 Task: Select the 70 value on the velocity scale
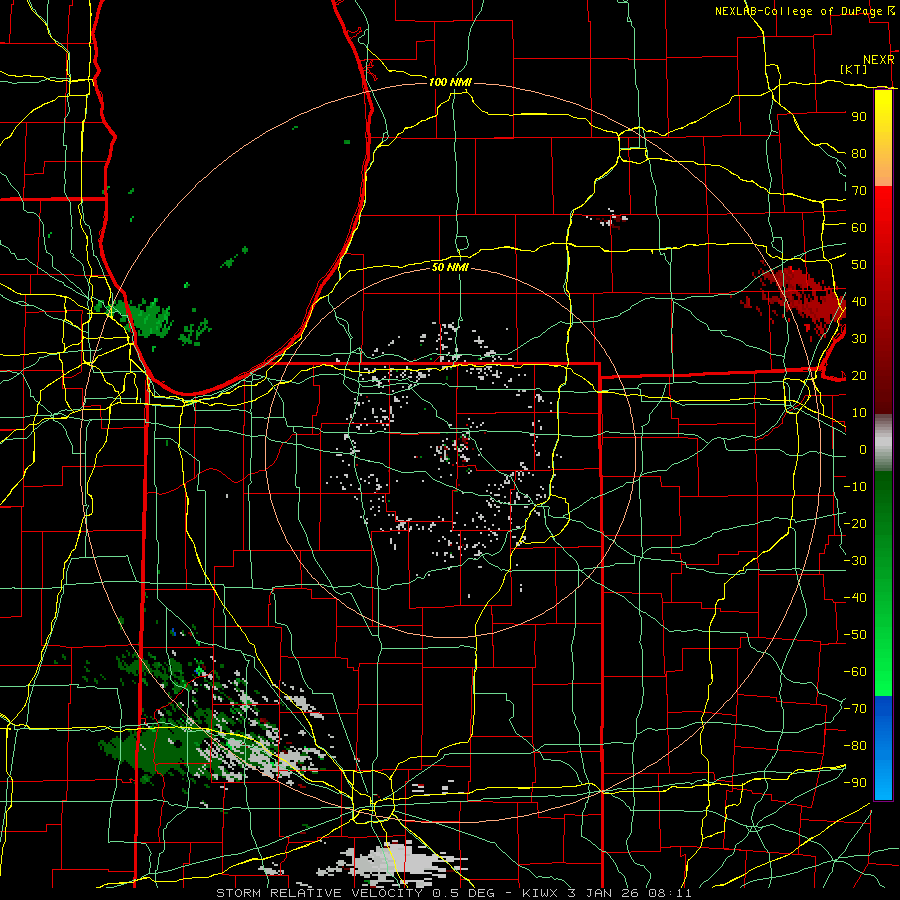point(859,191)
